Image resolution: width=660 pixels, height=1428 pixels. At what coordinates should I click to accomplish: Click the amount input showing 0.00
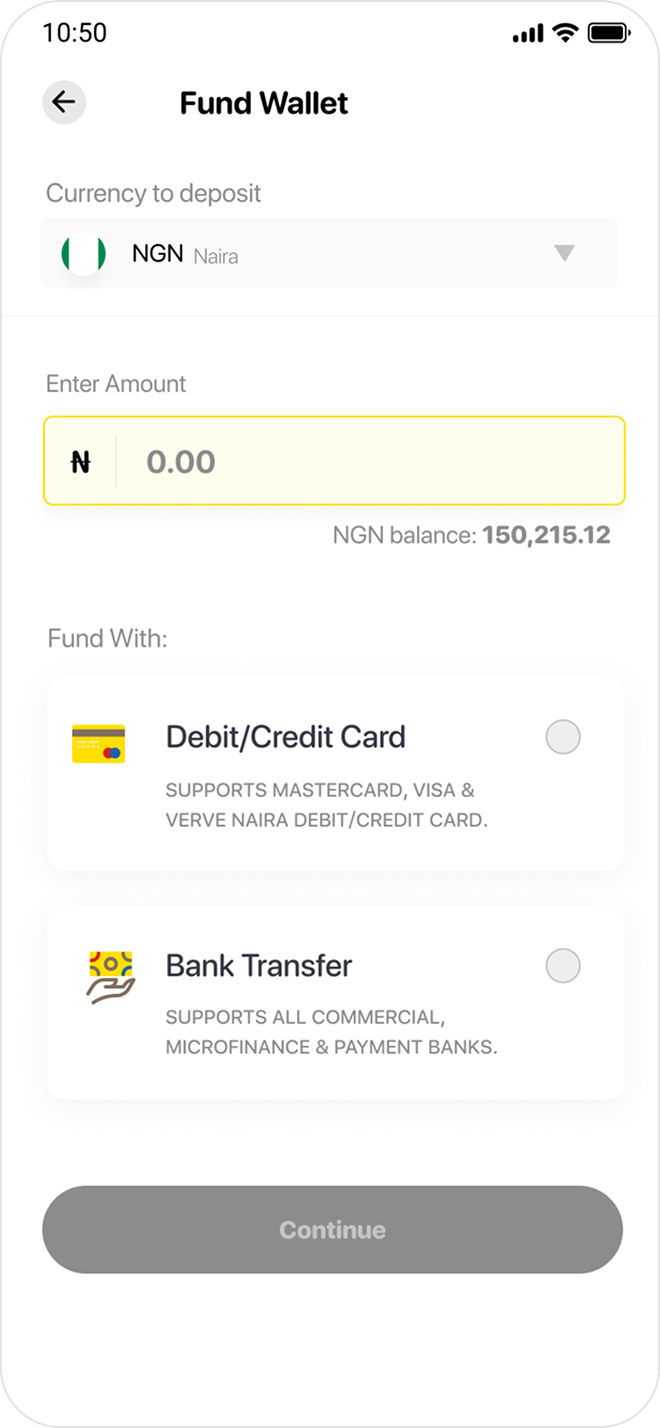pos(350,460)
